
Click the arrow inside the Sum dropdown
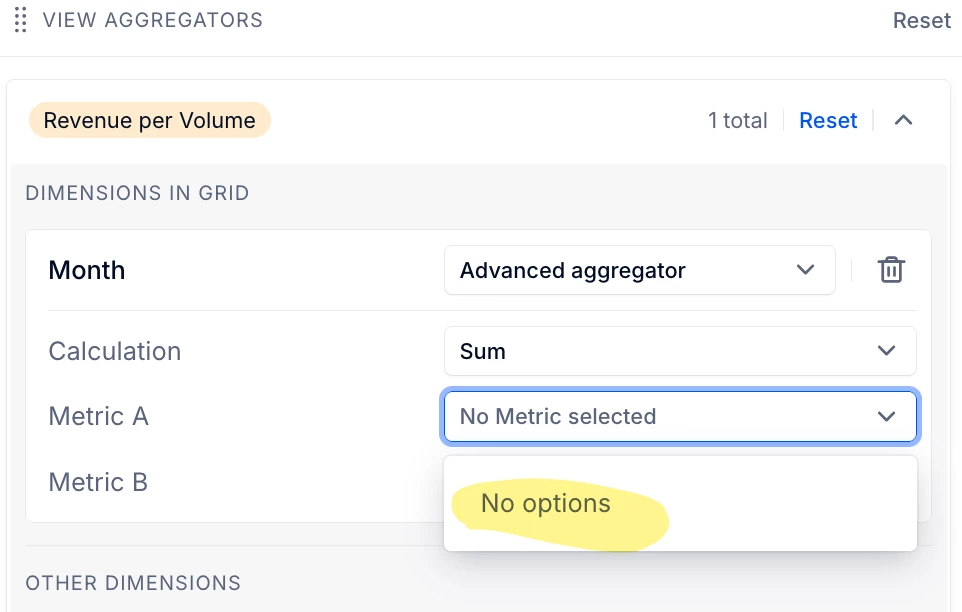[886, 351]
